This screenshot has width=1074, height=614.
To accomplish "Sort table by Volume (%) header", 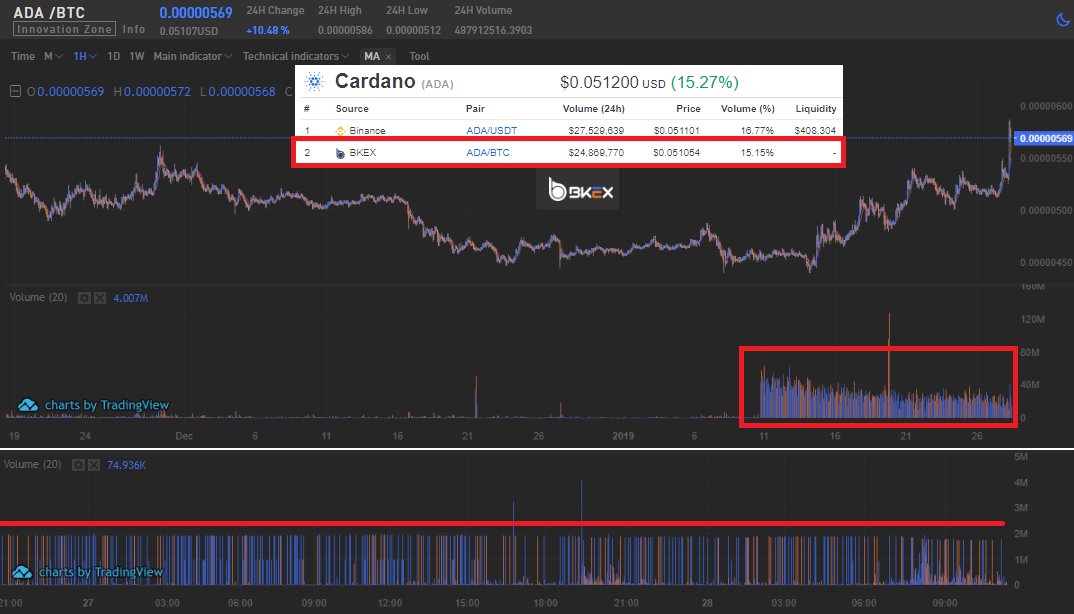I will [747, 108].
